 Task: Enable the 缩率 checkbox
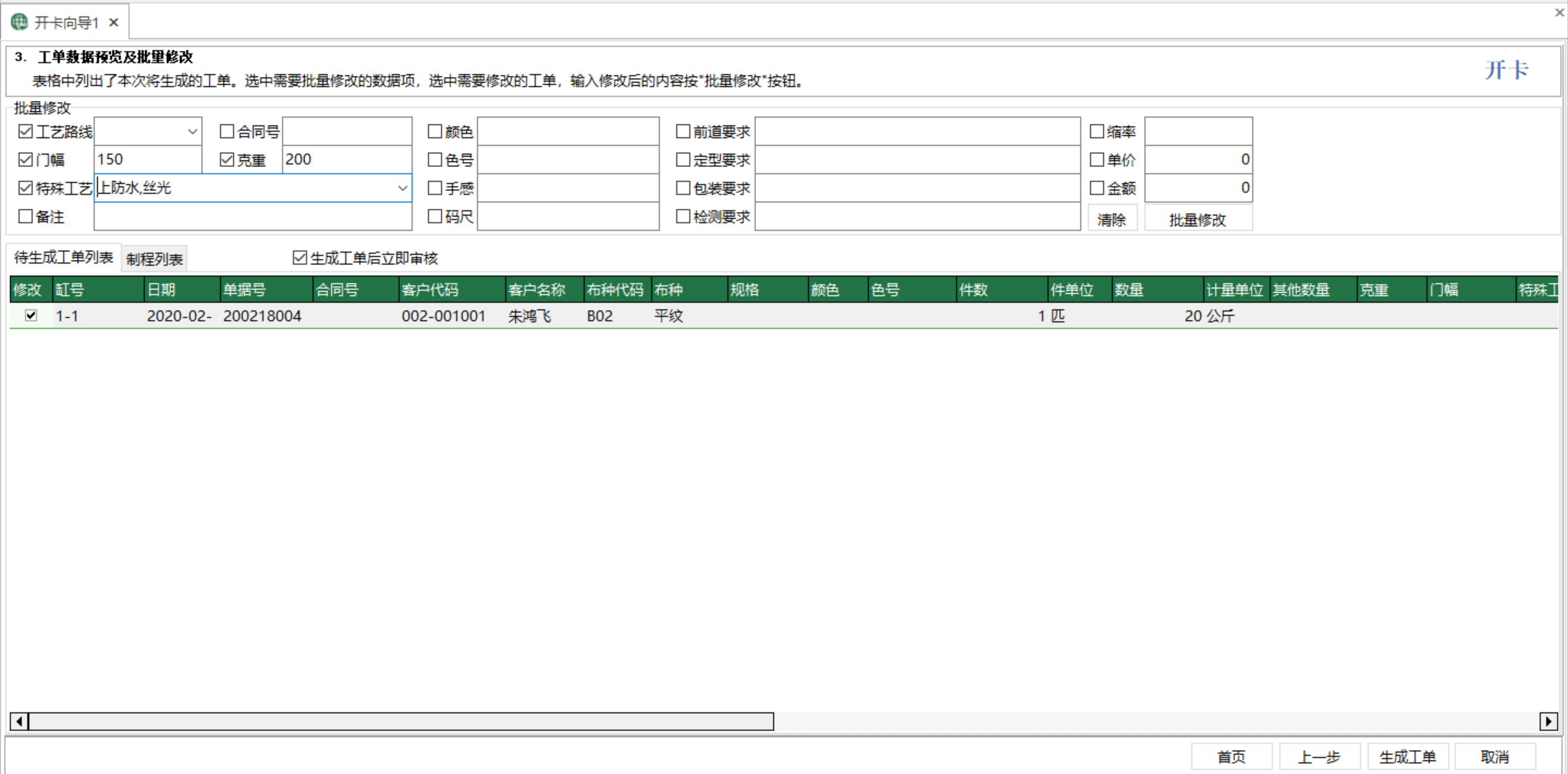[x=1097, y=131]
